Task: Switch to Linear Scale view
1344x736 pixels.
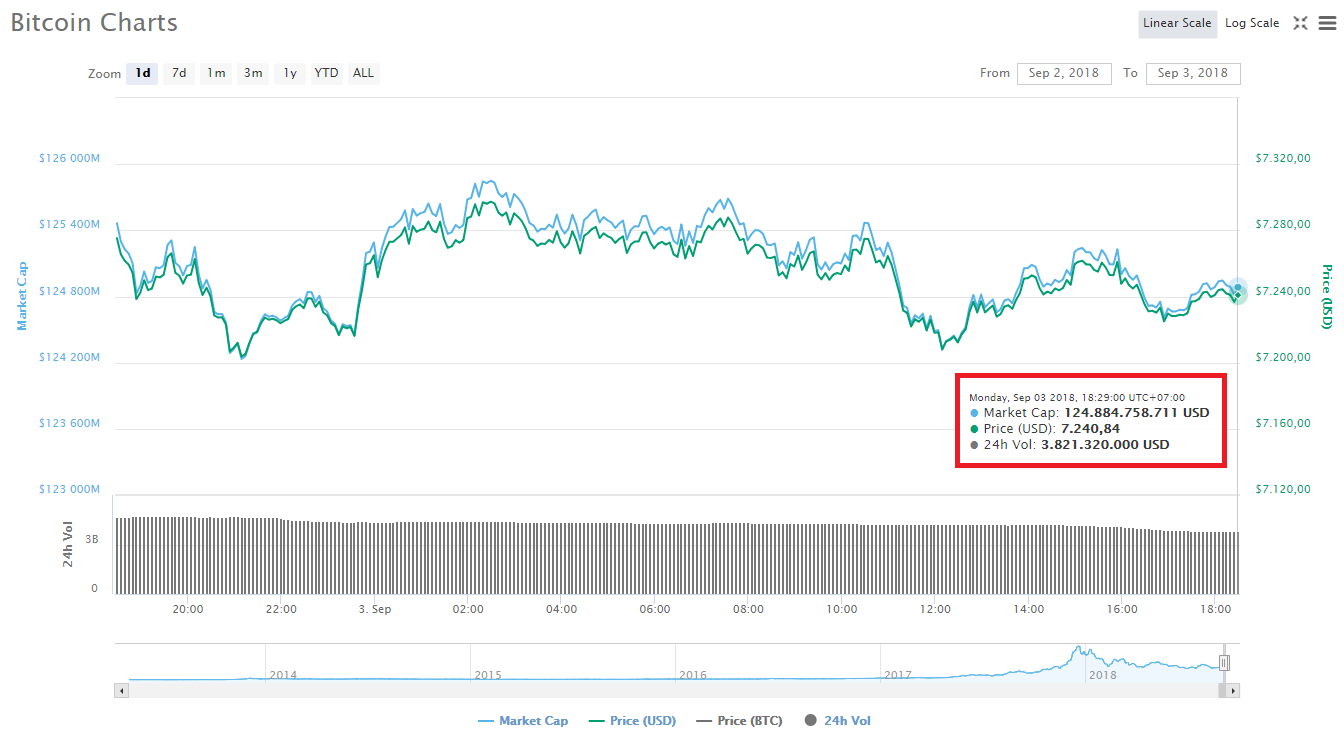Action: pyautogui.click(x=1177, y=22)
